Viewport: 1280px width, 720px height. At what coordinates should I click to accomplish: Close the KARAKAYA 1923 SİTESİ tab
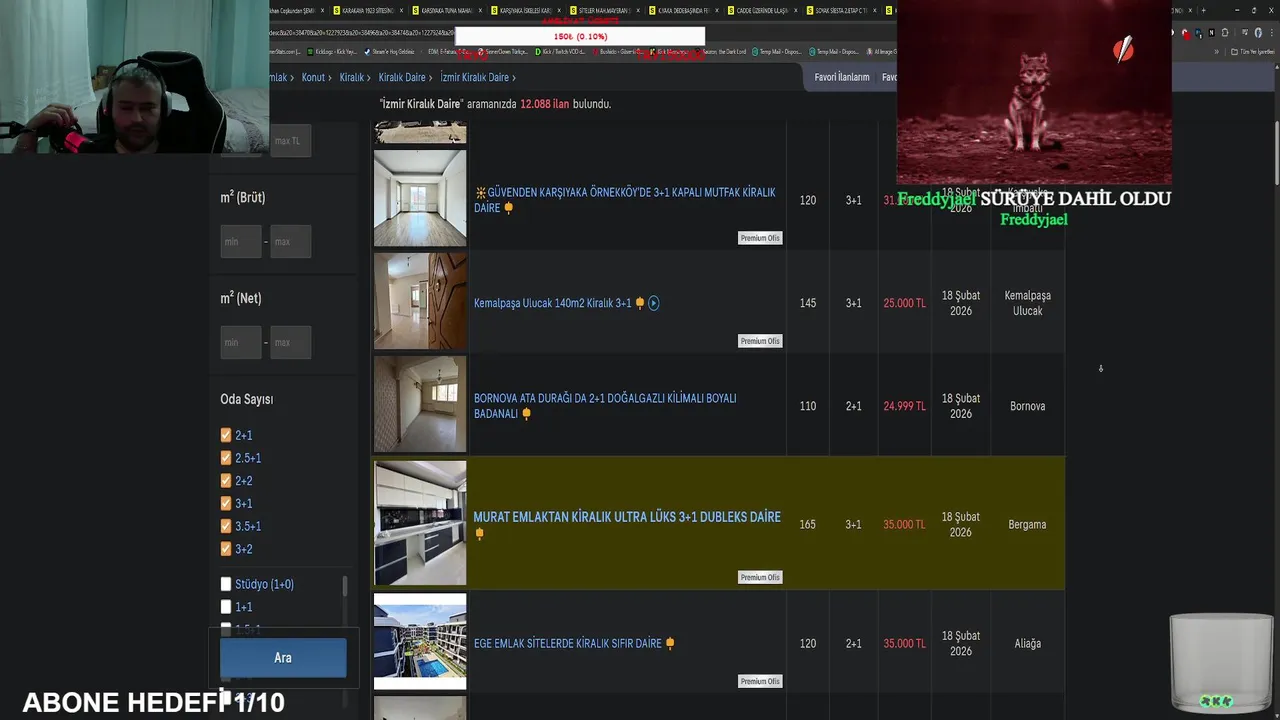pos(401,10)
